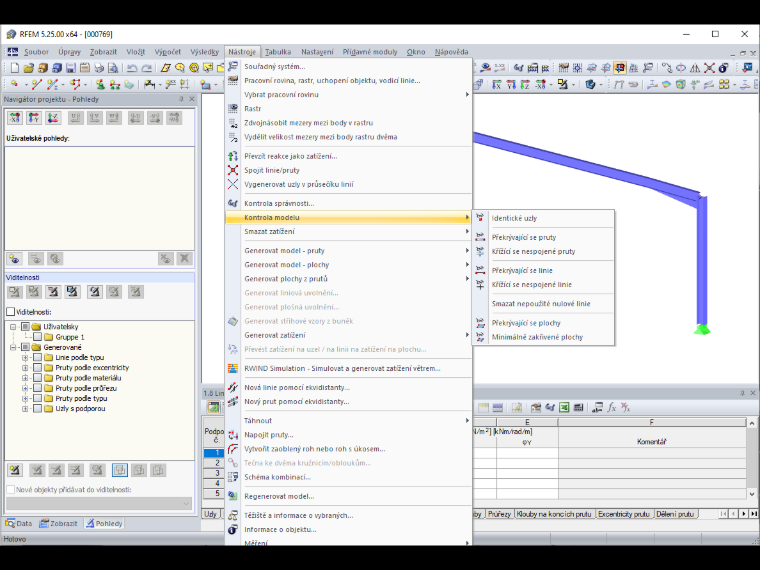Toggle the Generované checkbox
Screen dimensions: 760x570
pyautogui.click(x=25, y=347)
